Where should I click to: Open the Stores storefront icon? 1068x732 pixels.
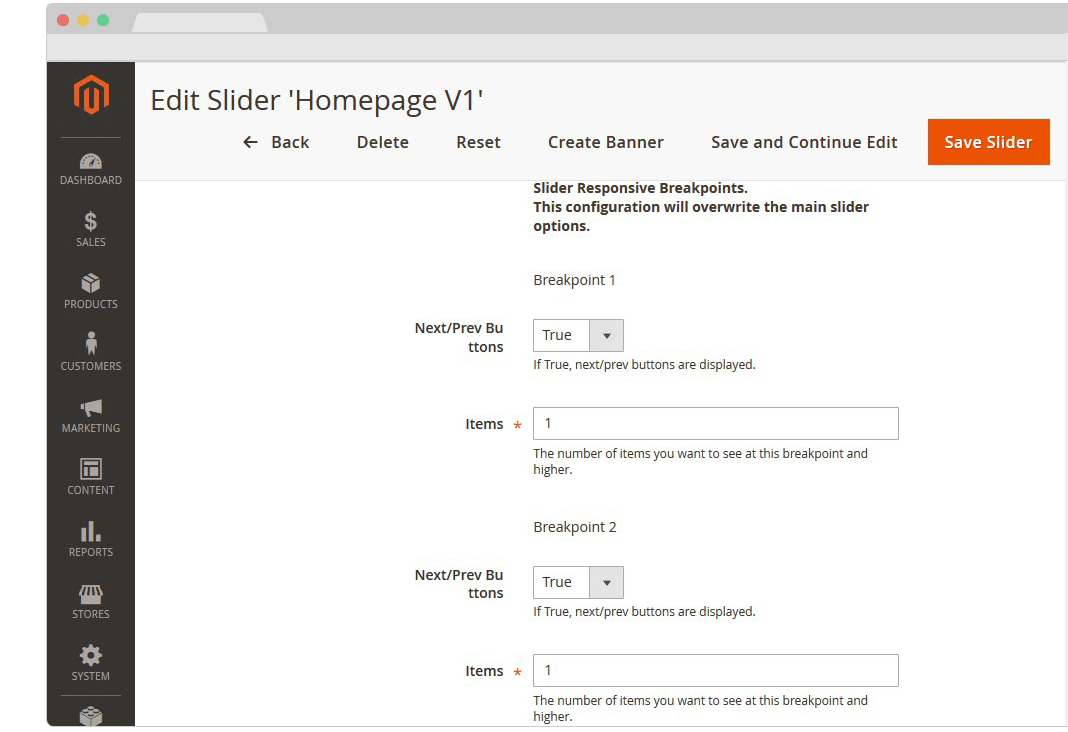coord(91,594)
